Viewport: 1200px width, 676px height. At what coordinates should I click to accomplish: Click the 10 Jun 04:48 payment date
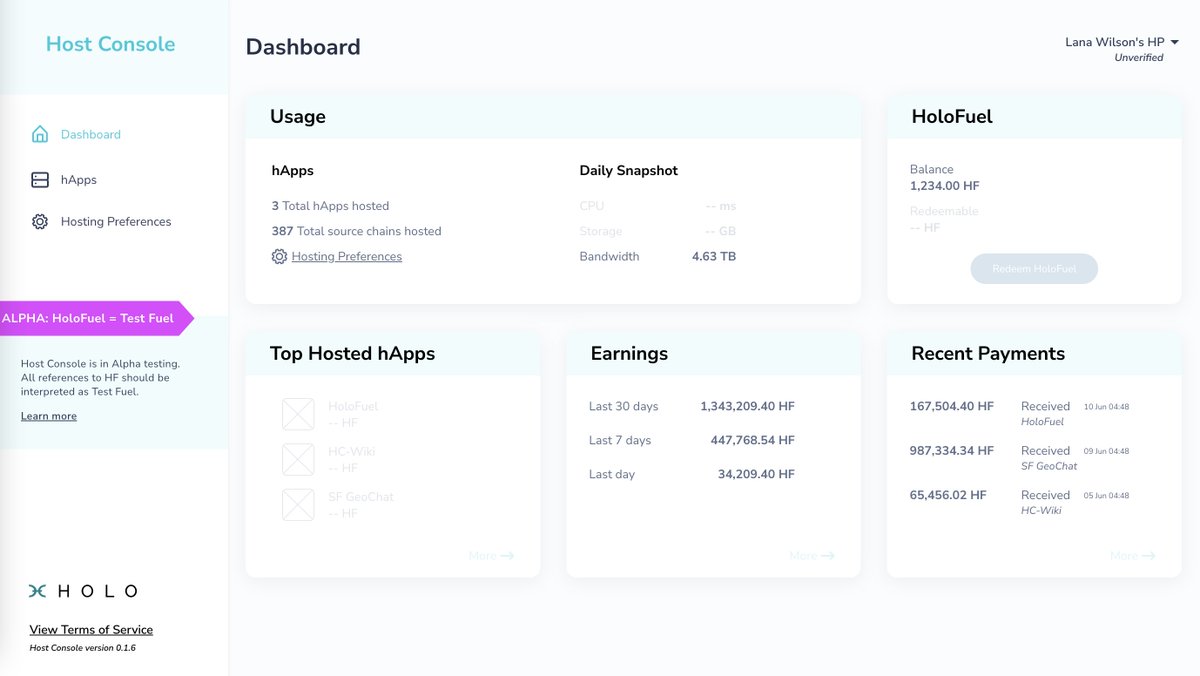click(x=1106, y=407)
